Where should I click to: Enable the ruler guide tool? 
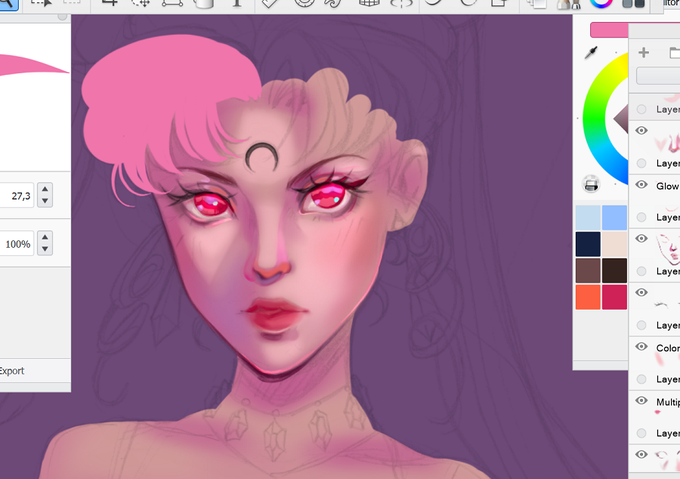click(270, 3)
